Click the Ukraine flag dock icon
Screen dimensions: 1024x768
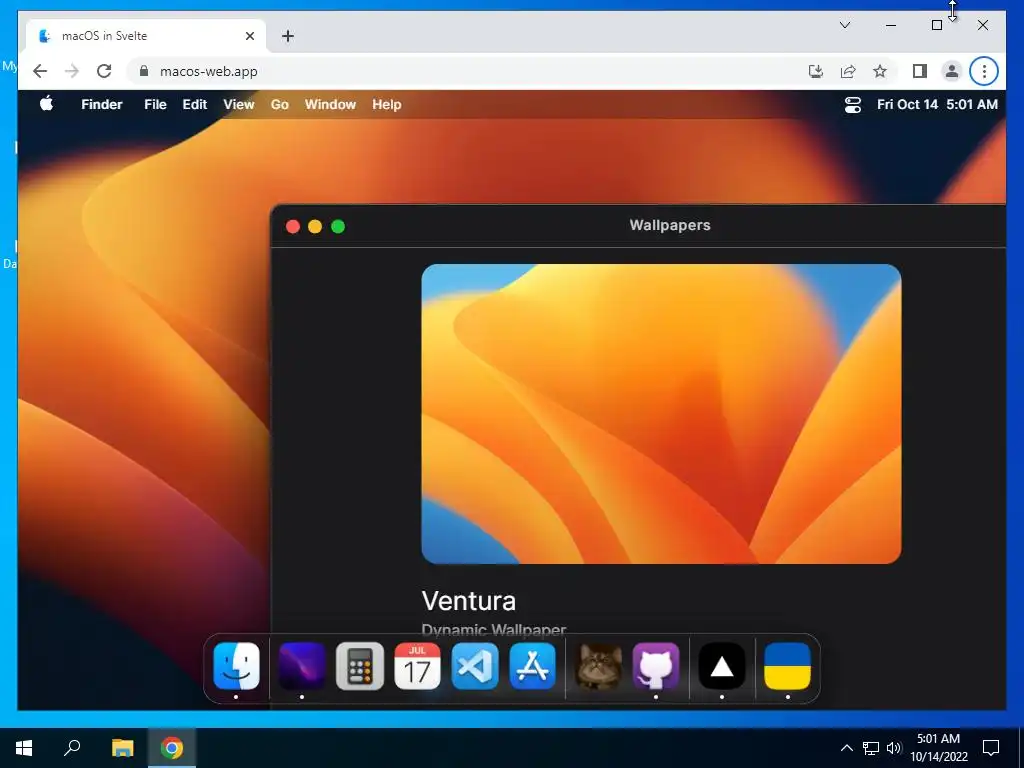click(788, 666)
